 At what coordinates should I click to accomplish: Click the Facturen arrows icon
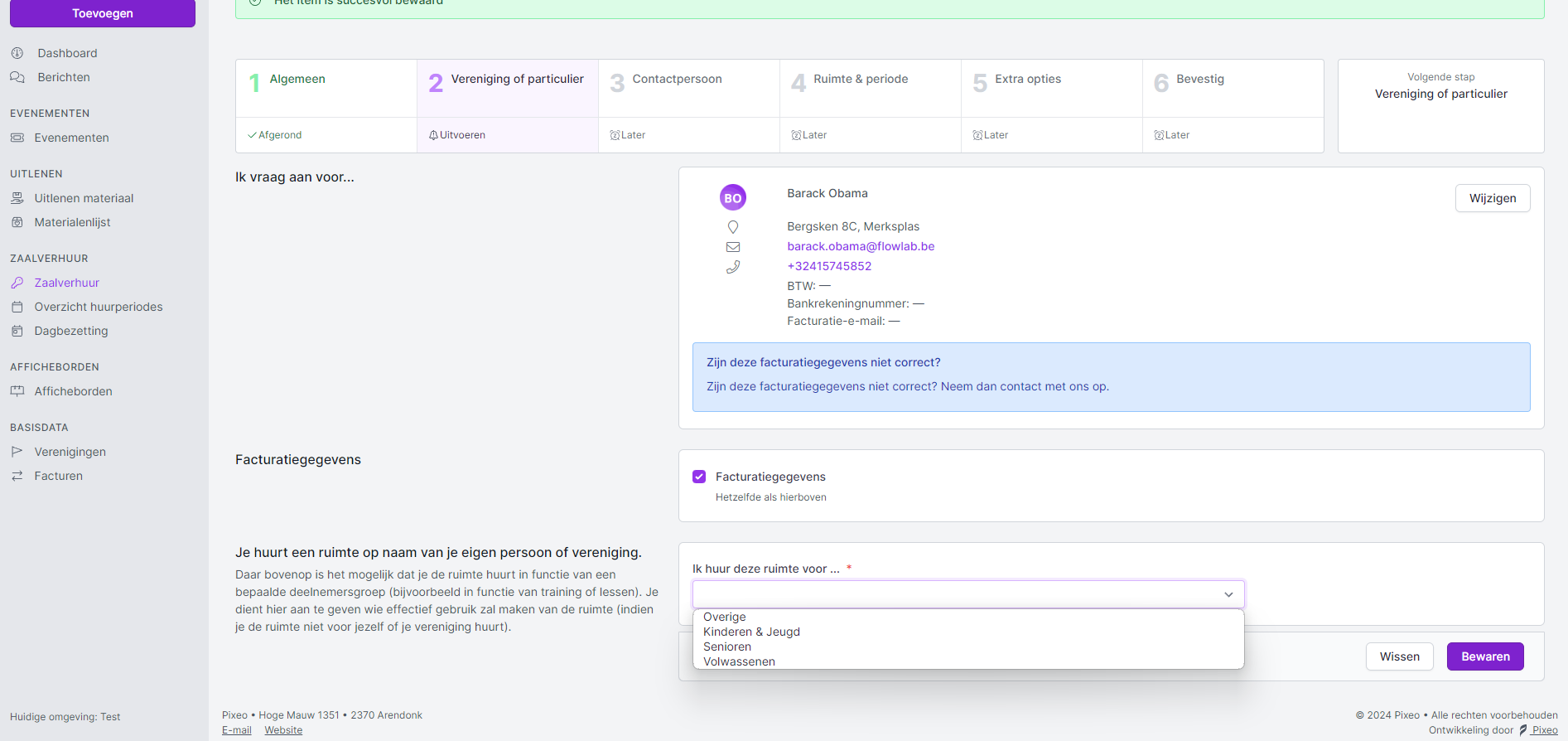[17, 476]
